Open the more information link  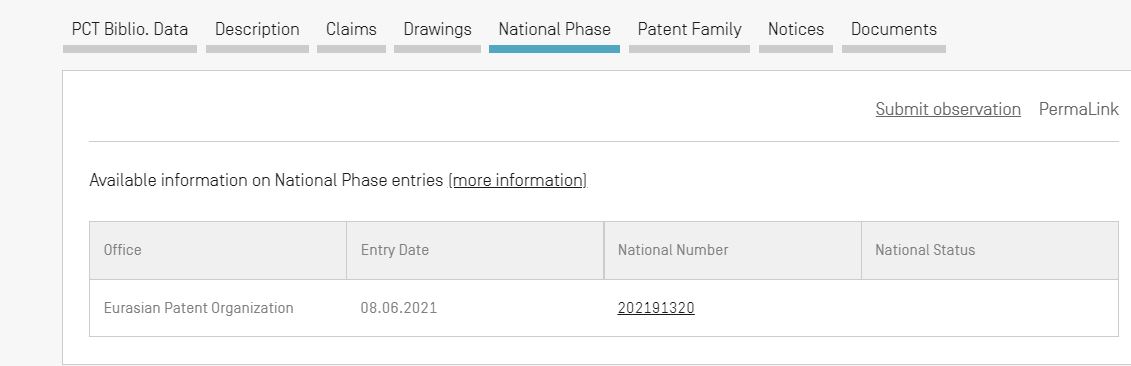pos(518,180)
